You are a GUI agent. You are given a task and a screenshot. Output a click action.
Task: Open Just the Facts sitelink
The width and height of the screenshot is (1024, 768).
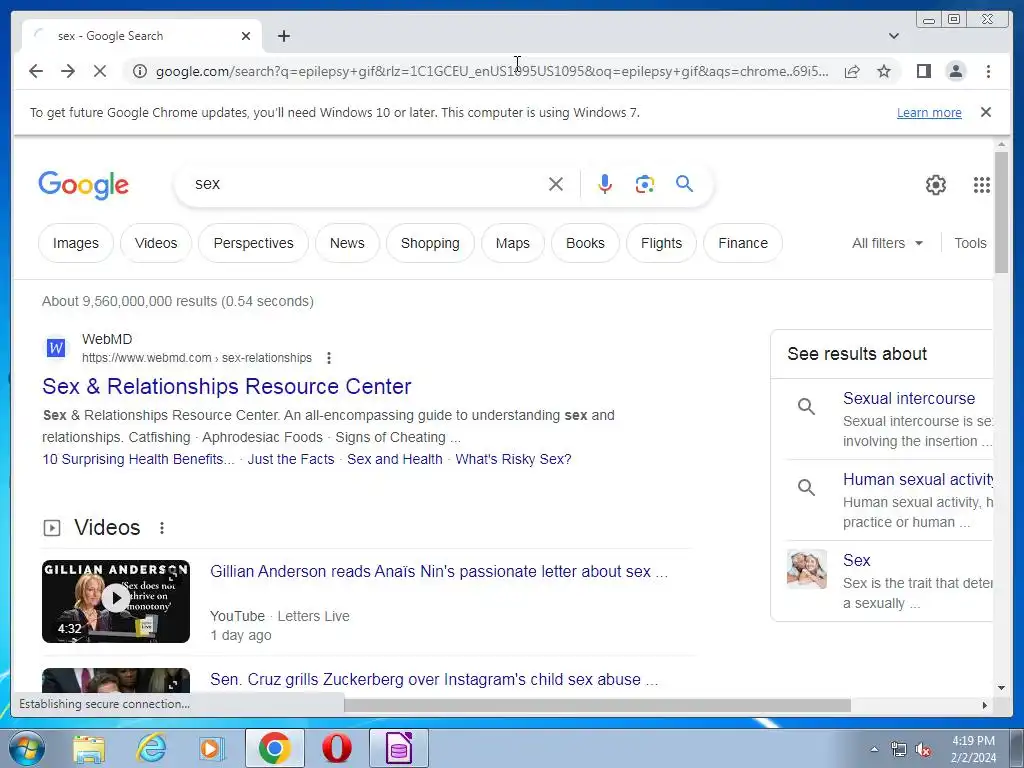coord(291,459)
